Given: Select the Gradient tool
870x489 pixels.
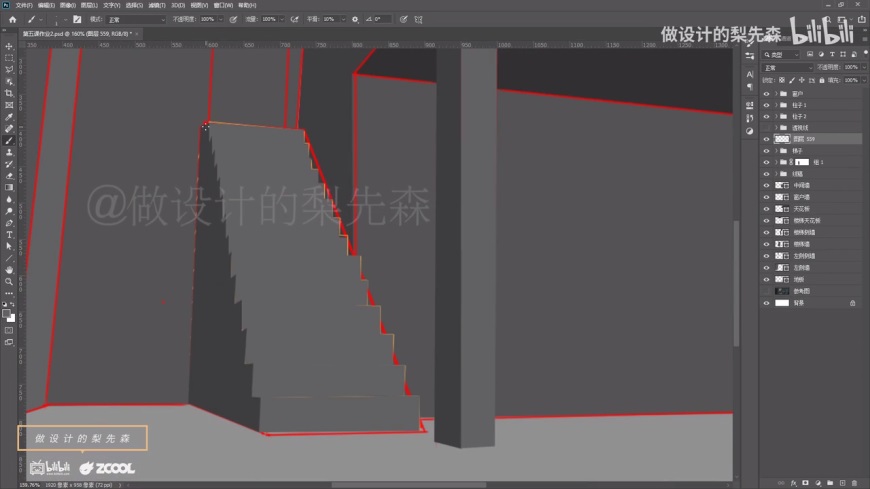Looking at the screenshot, I should click(x=9, y=188).
